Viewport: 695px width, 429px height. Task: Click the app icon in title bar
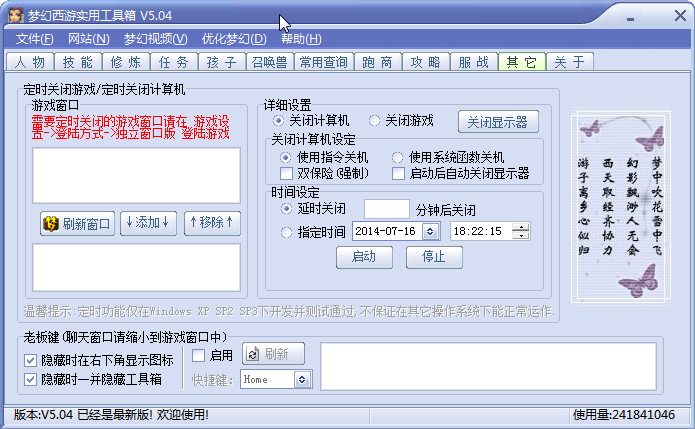pyautogui.click(x=16, y=16)
